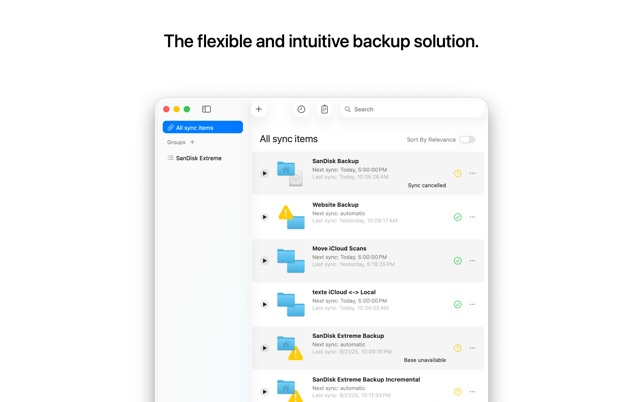
Task: Add a new group with plus icon
Action: 193,142
